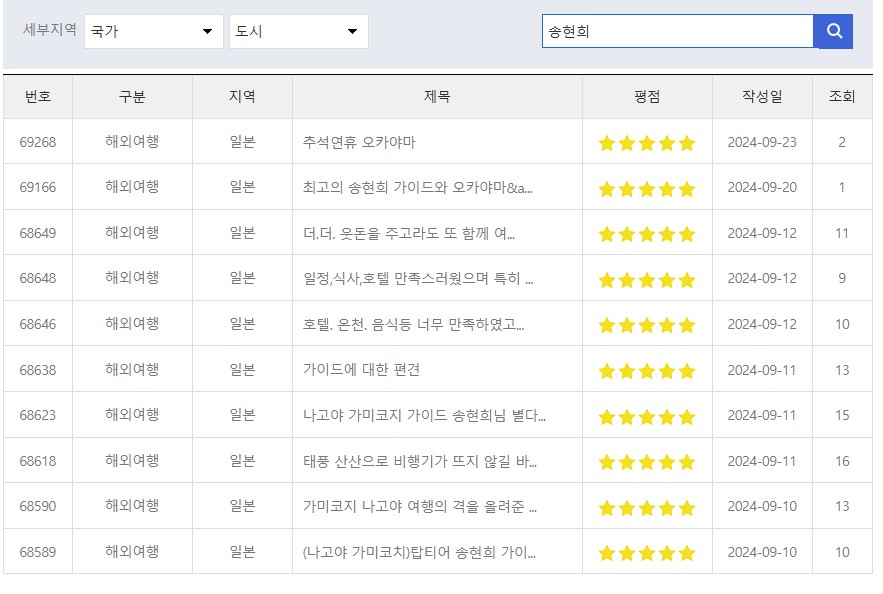Select post number 68649

click(38, 233)
